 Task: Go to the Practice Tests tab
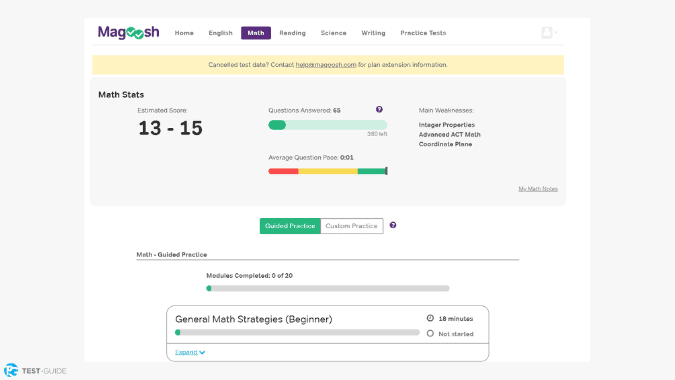(x=423, y=33)
